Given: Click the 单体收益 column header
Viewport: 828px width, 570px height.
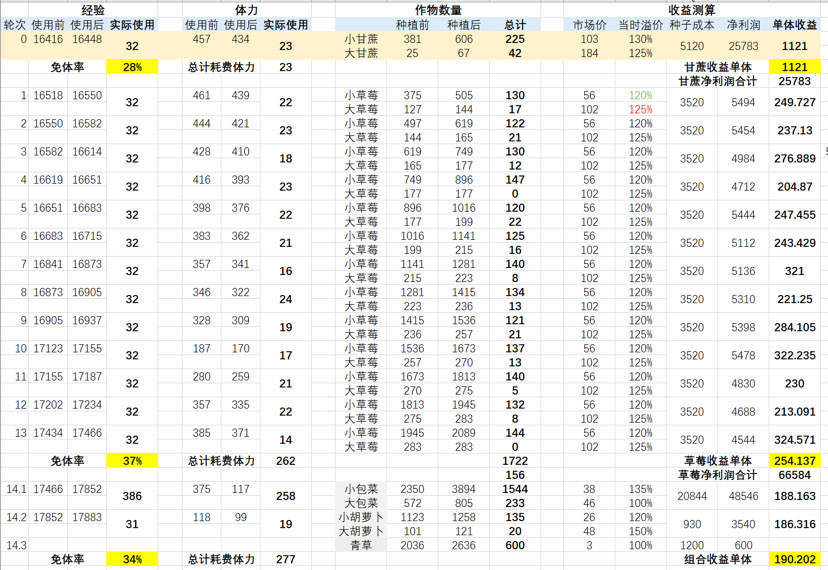Looking at the screenshot, I should point(795,25).
